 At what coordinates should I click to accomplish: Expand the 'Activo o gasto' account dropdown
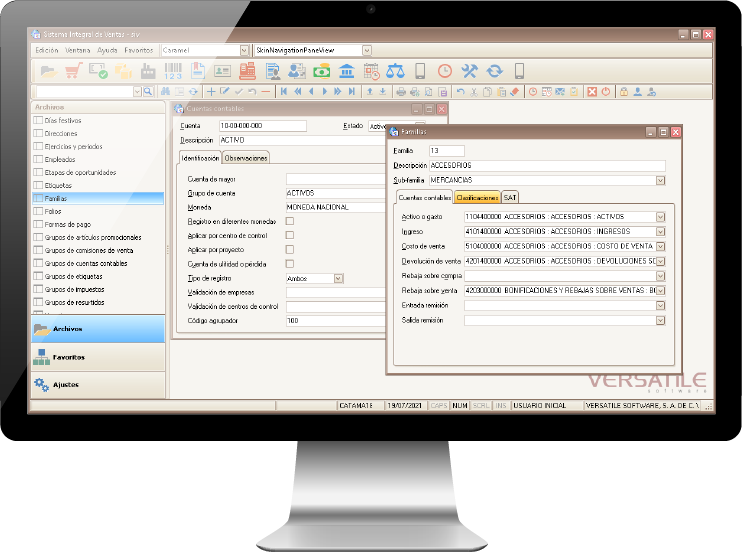pos(660,217)
